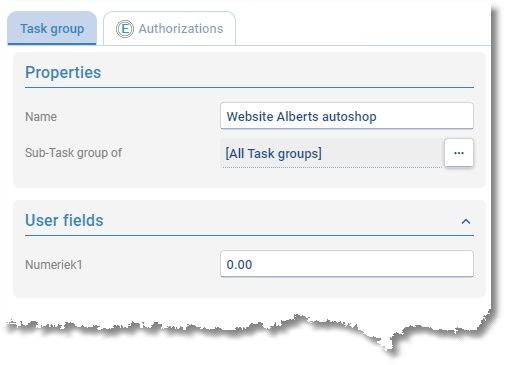Open the three-dots browse button for Sub-Task group

(x=459, y=153)
